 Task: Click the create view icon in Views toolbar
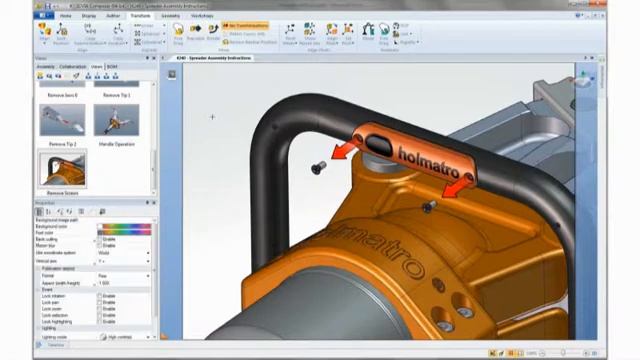40,76
